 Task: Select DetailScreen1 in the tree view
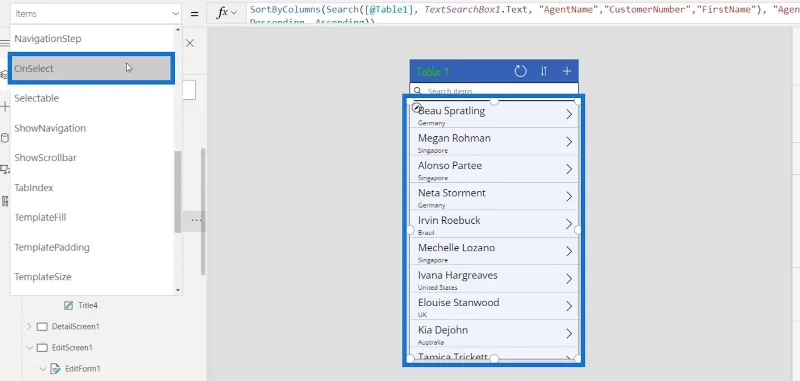click(x=76, y=326)
